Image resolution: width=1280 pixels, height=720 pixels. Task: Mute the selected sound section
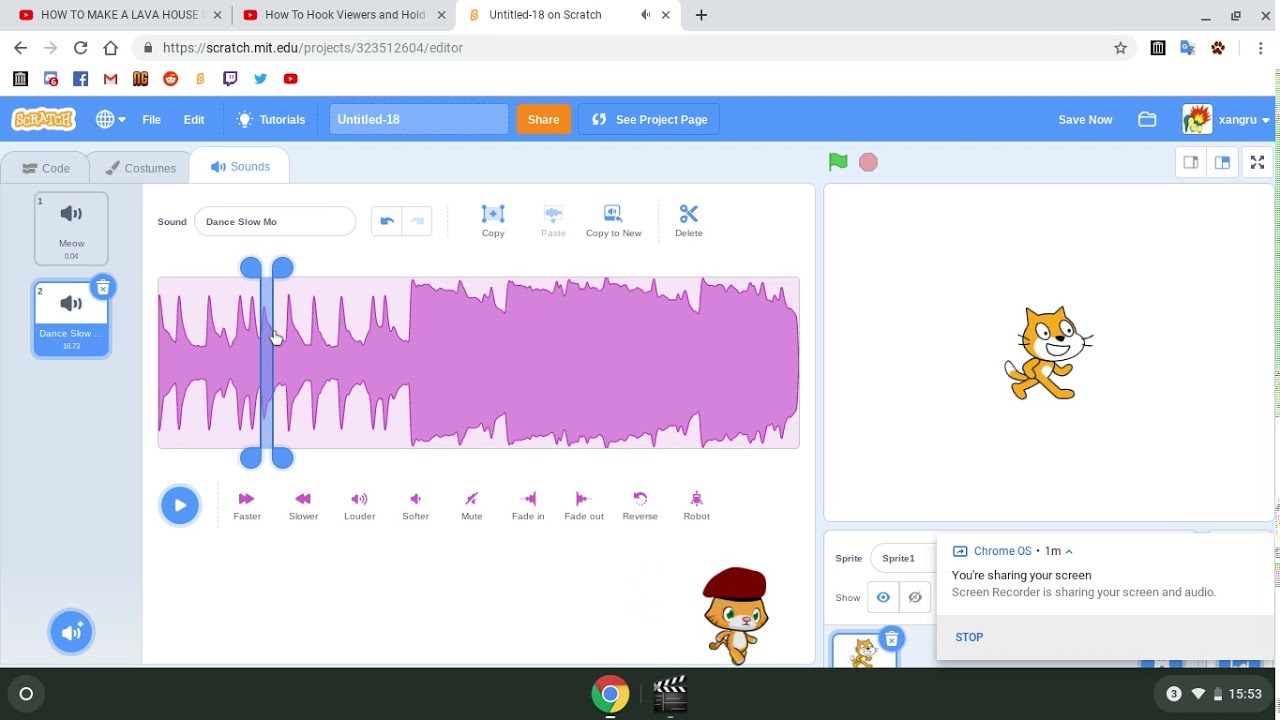tap(472, 505)
